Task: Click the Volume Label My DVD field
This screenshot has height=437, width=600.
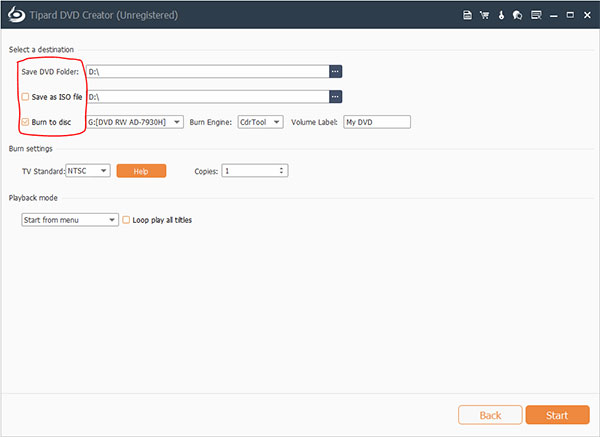Action: coord(377,122)
